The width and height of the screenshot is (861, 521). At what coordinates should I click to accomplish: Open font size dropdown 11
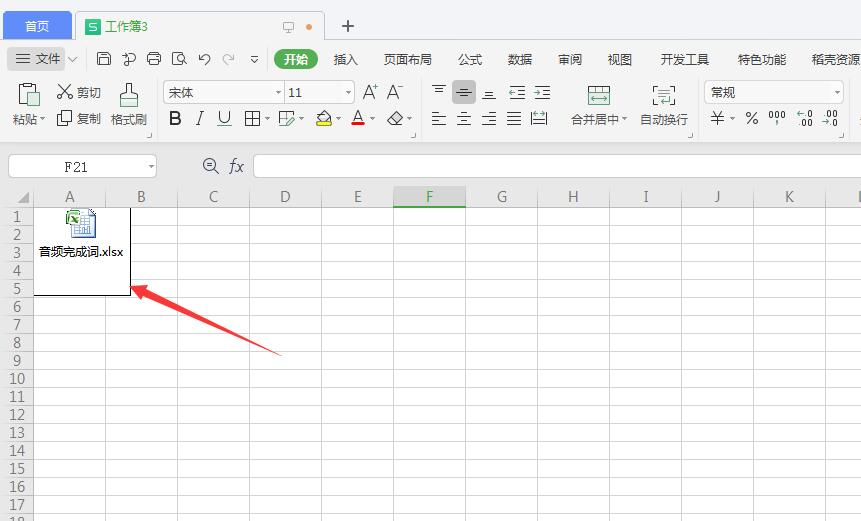(348, 92)
